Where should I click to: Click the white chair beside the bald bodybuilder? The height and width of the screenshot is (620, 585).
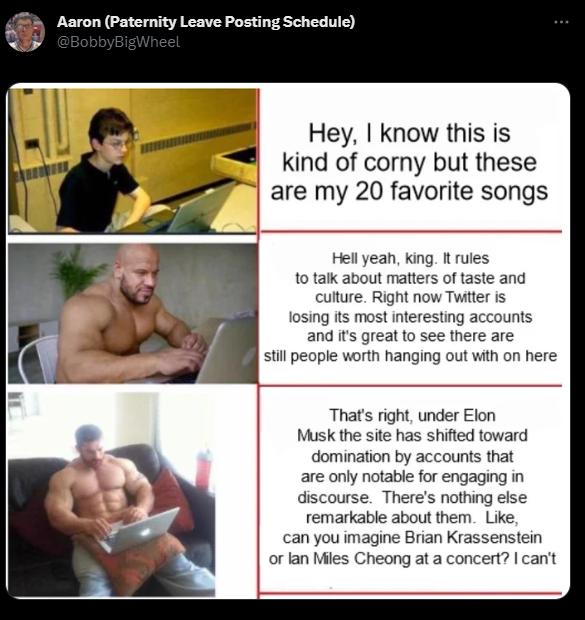tap(38, 360)
